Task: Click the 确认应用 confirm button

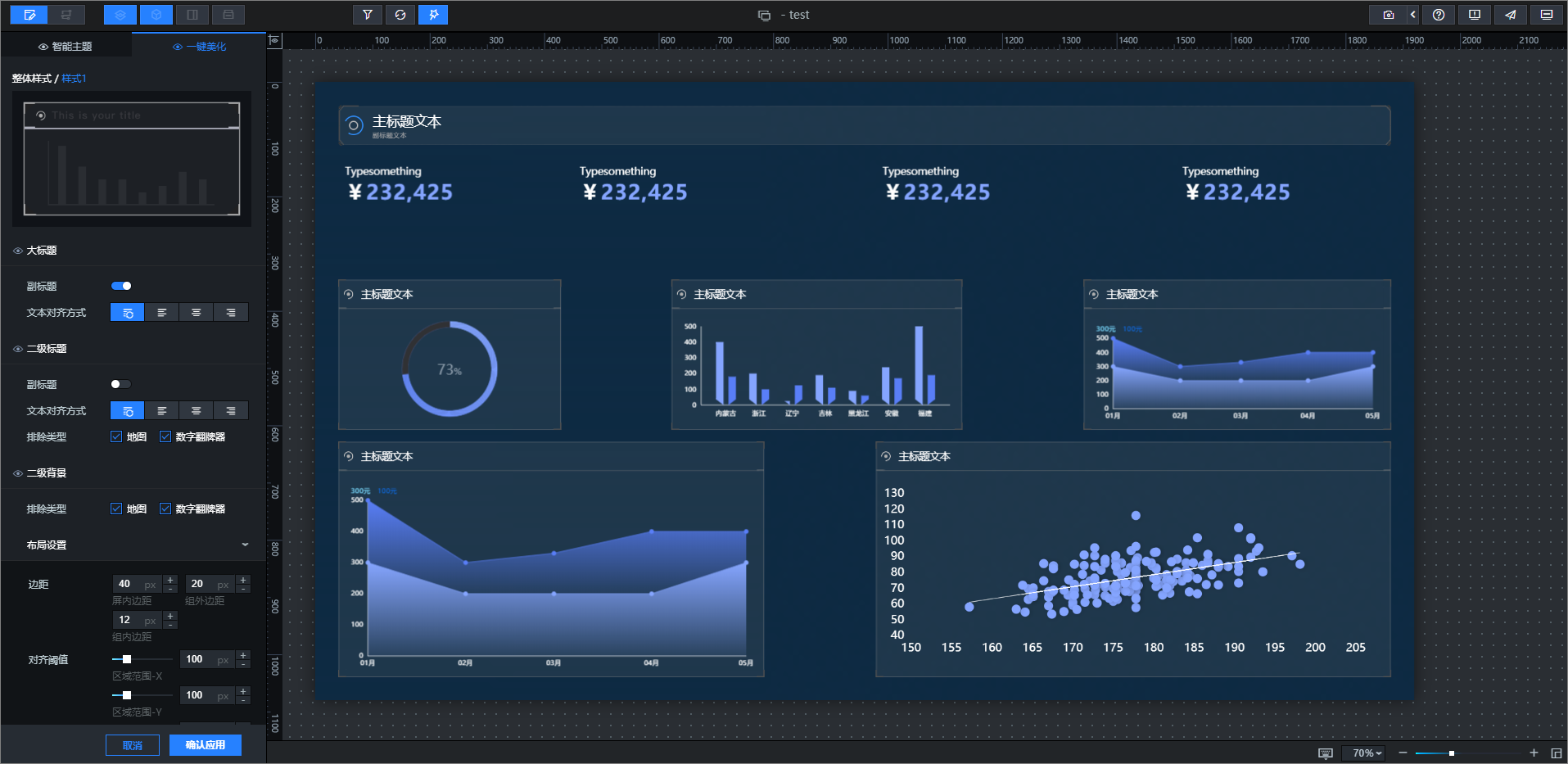Action: [206, 745]
